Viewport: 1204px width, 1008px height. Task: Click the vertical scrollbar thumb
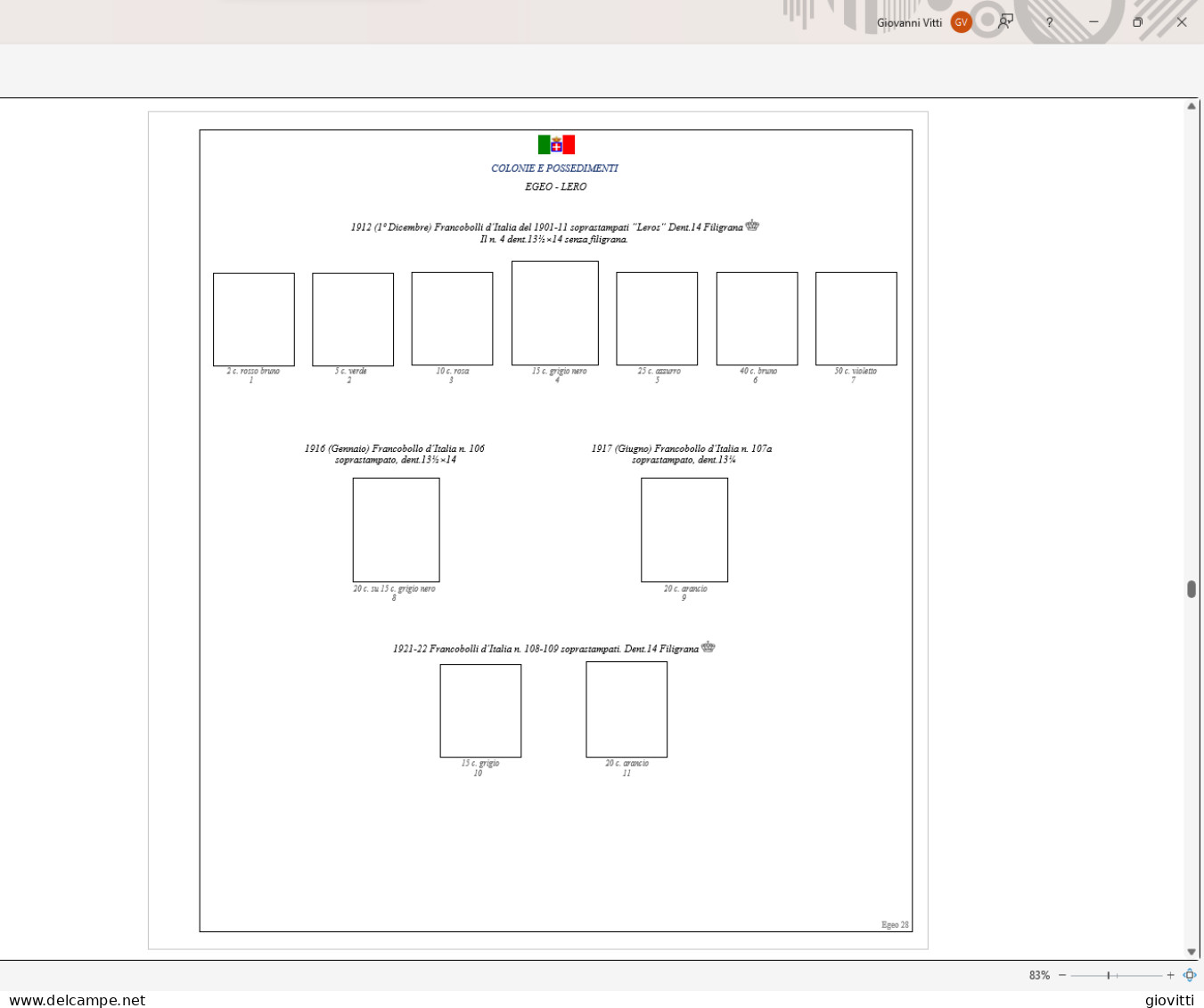(x=1192, y=589)
